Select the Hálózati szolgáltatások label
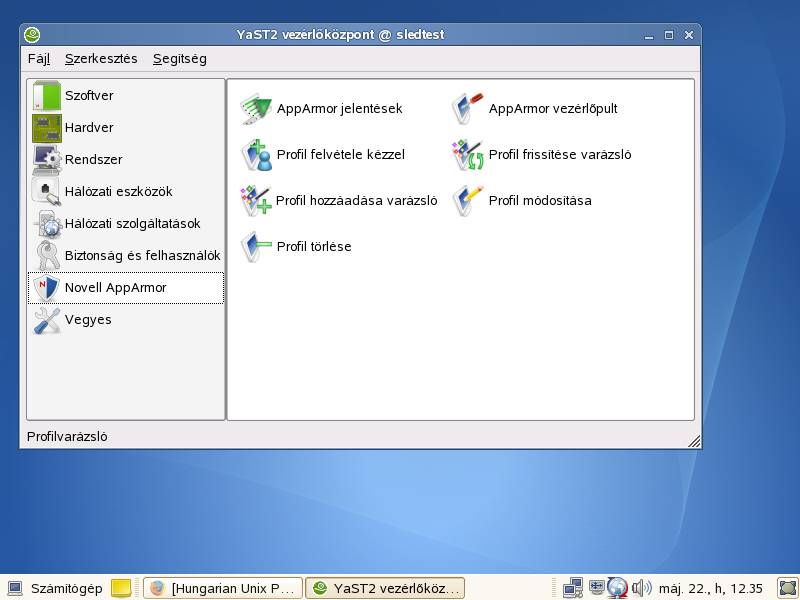 point(132,223)
